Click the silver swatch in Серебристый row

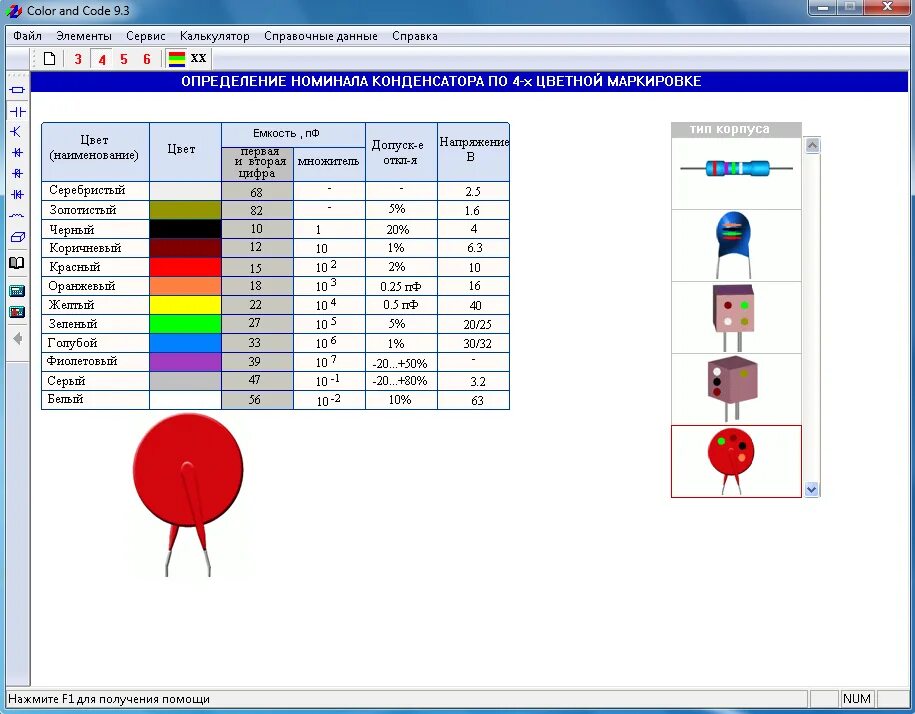tap(186, 191)
